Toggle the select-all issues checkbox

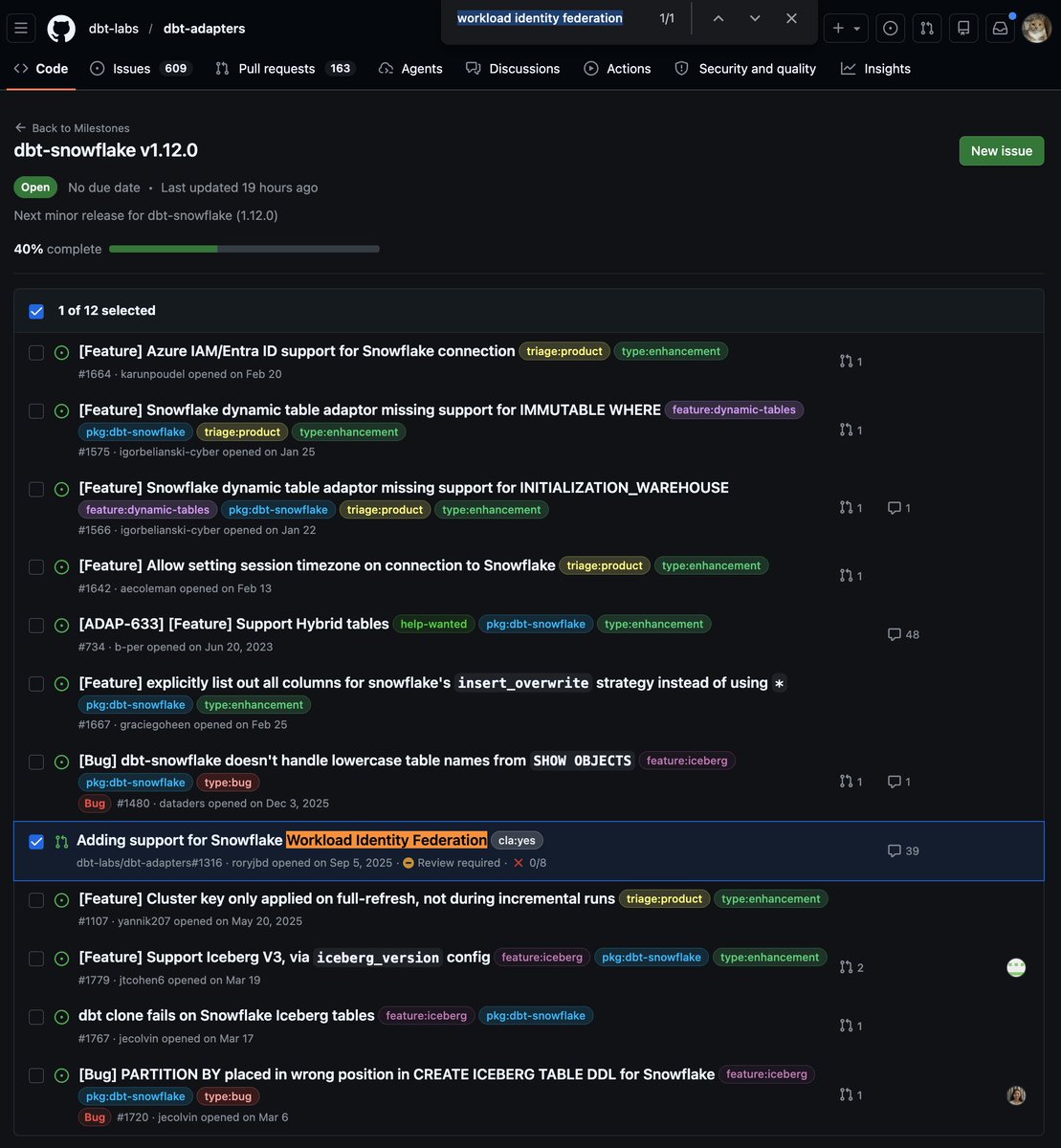(36, 311)
